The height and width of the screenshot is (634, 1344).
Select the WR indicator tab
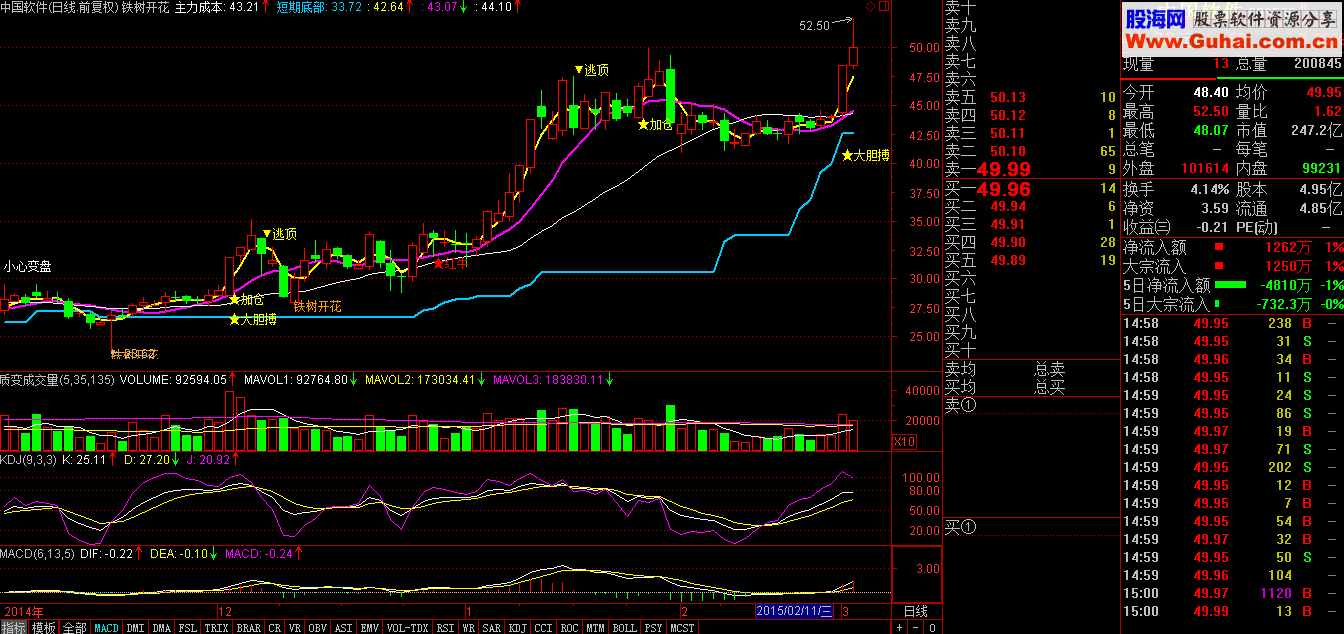click(x=468, y=627)
